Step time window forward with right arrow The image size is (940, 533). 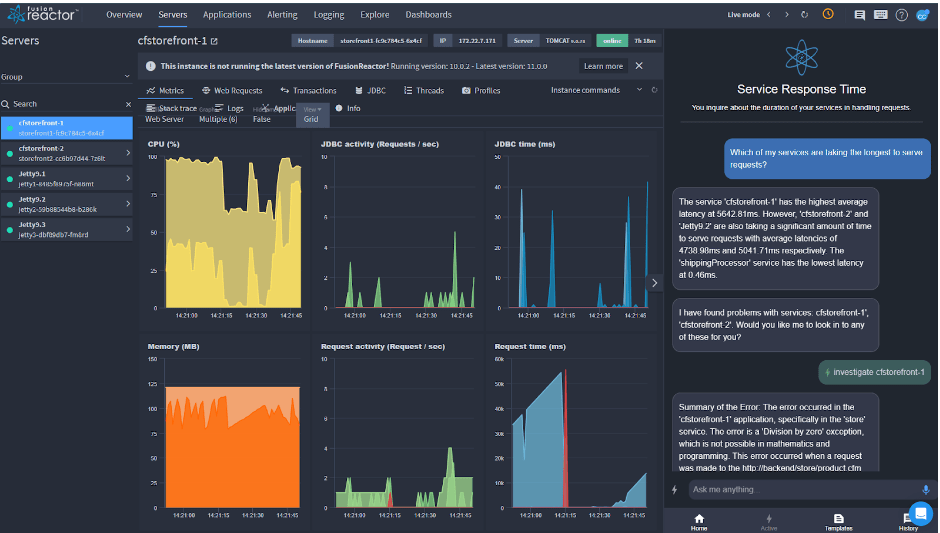pos(787,14)
